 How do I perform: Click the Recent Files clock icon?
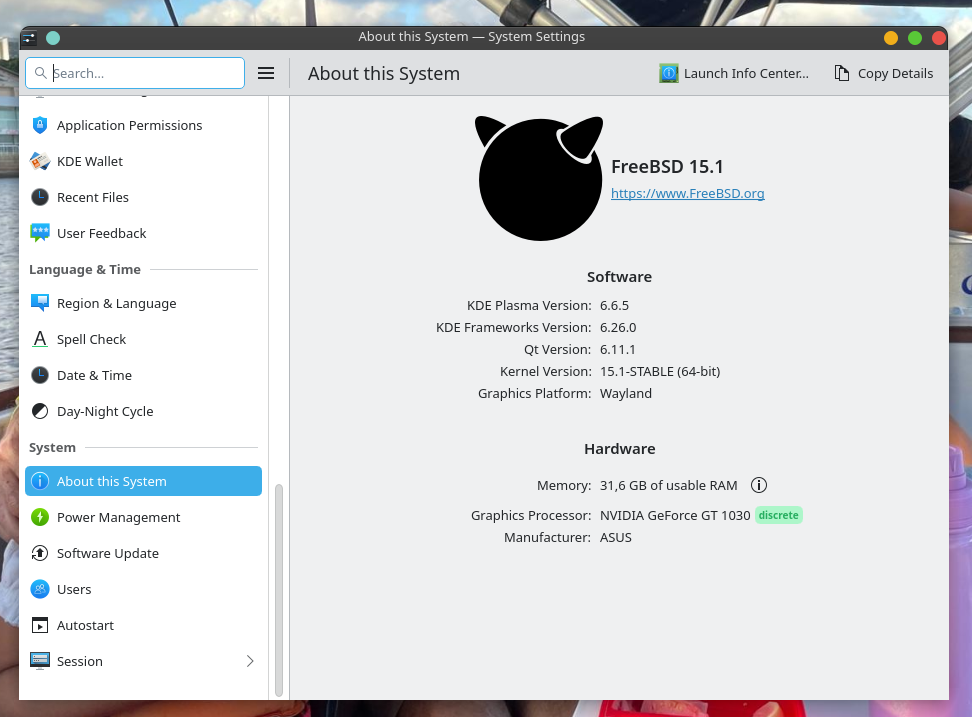click(40, 197)
